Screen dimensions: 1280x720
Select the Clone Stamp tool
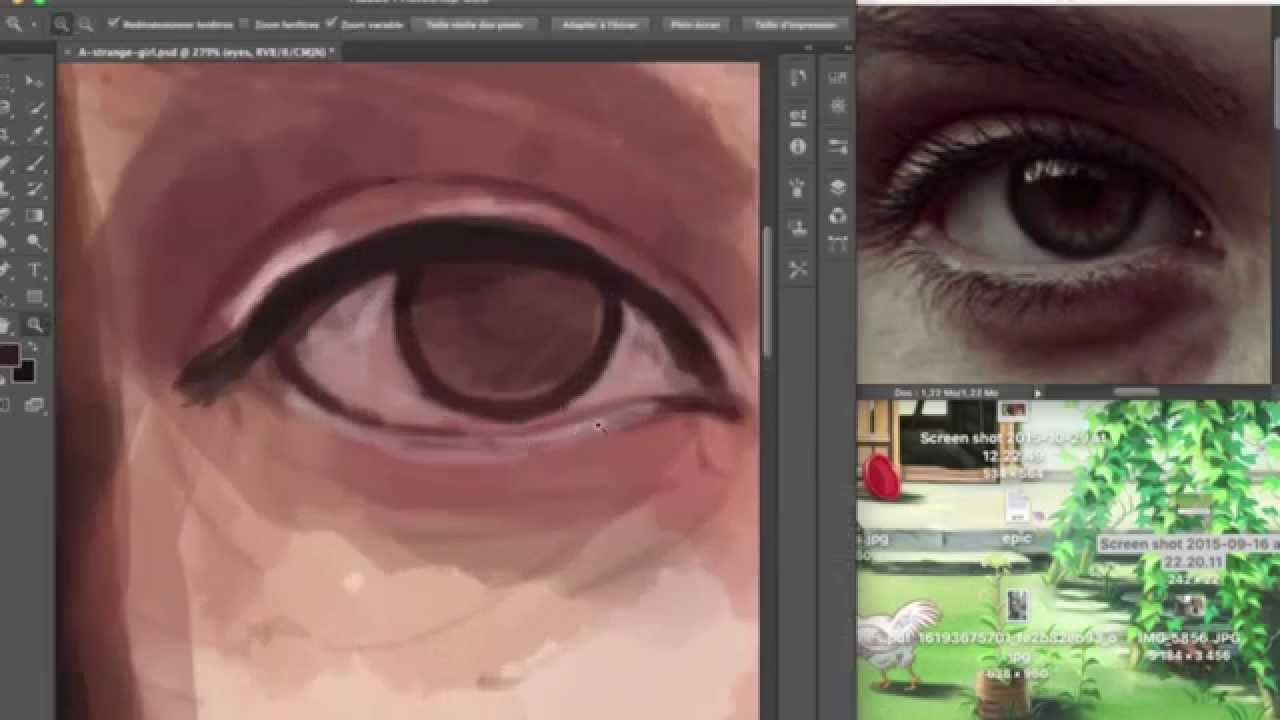(x=5, y=189)
